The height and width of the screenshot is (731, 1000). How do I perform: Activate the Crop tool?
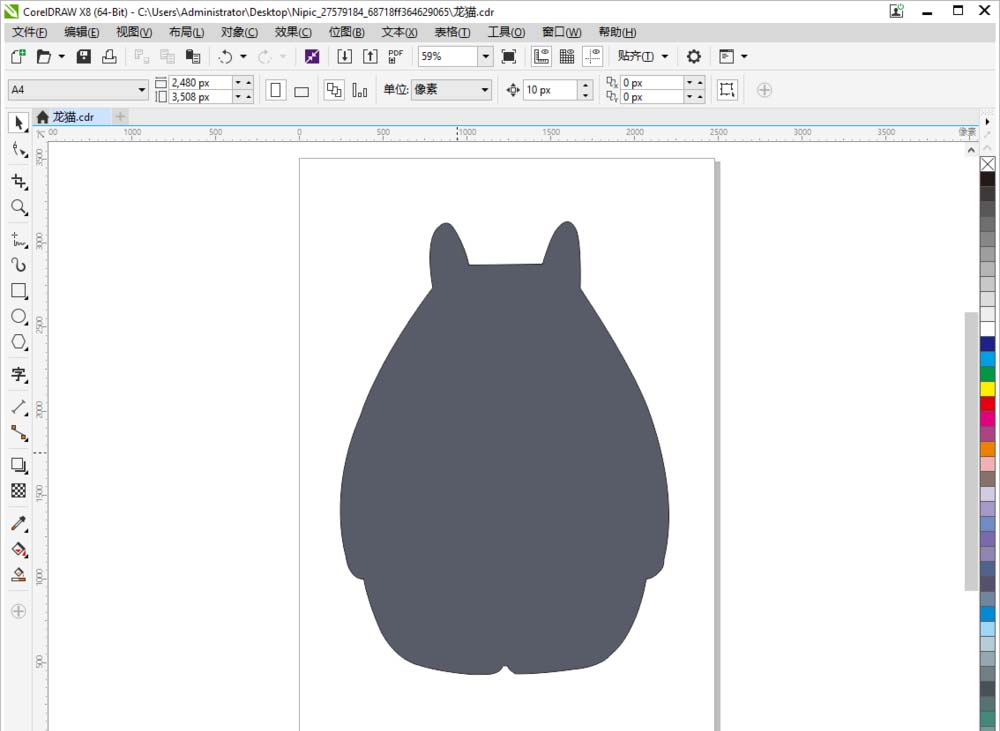[x=17, y=182]
